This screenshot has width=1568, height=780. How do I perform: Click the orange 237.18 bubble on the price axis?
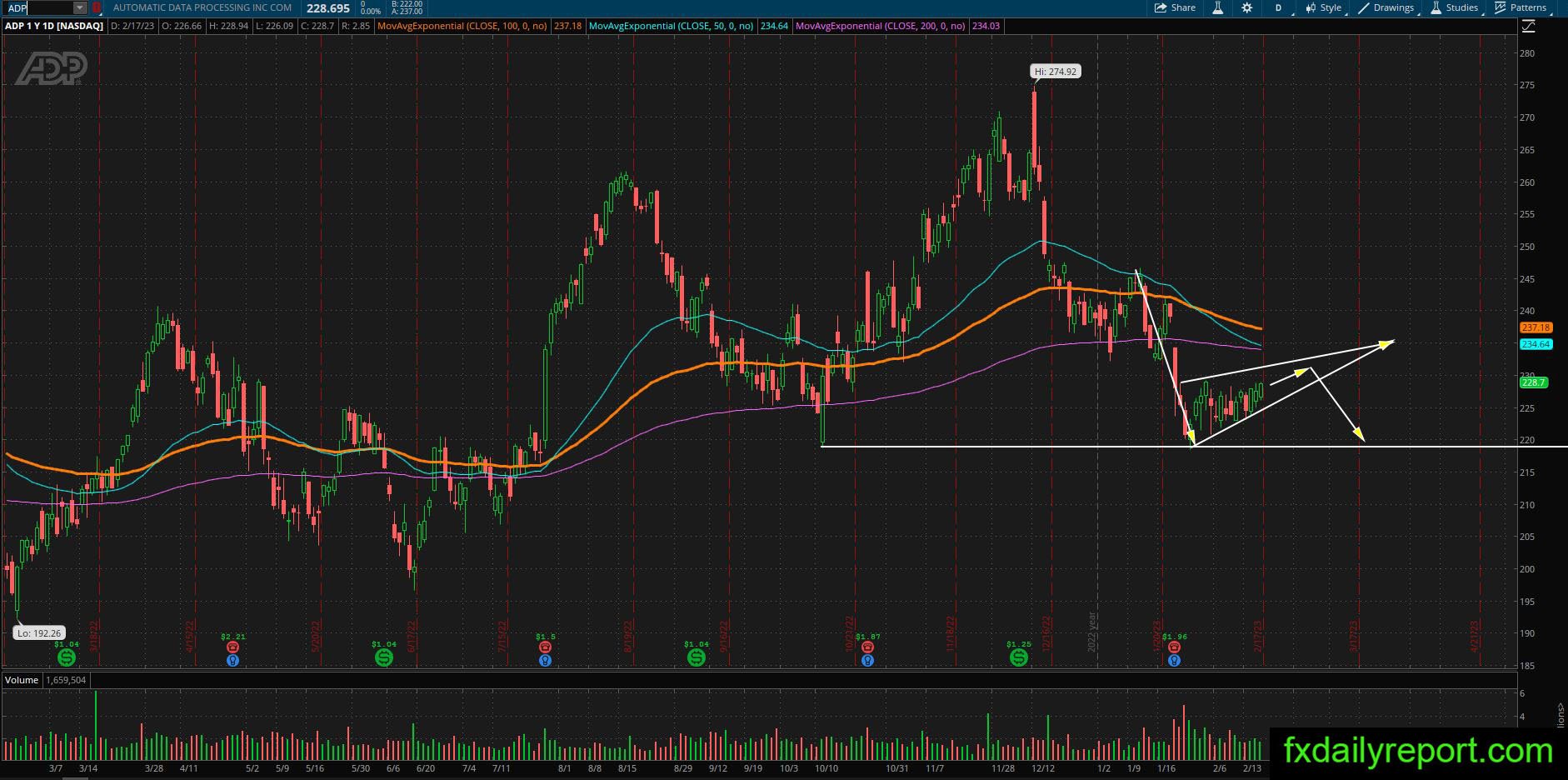click(1536, 328)
